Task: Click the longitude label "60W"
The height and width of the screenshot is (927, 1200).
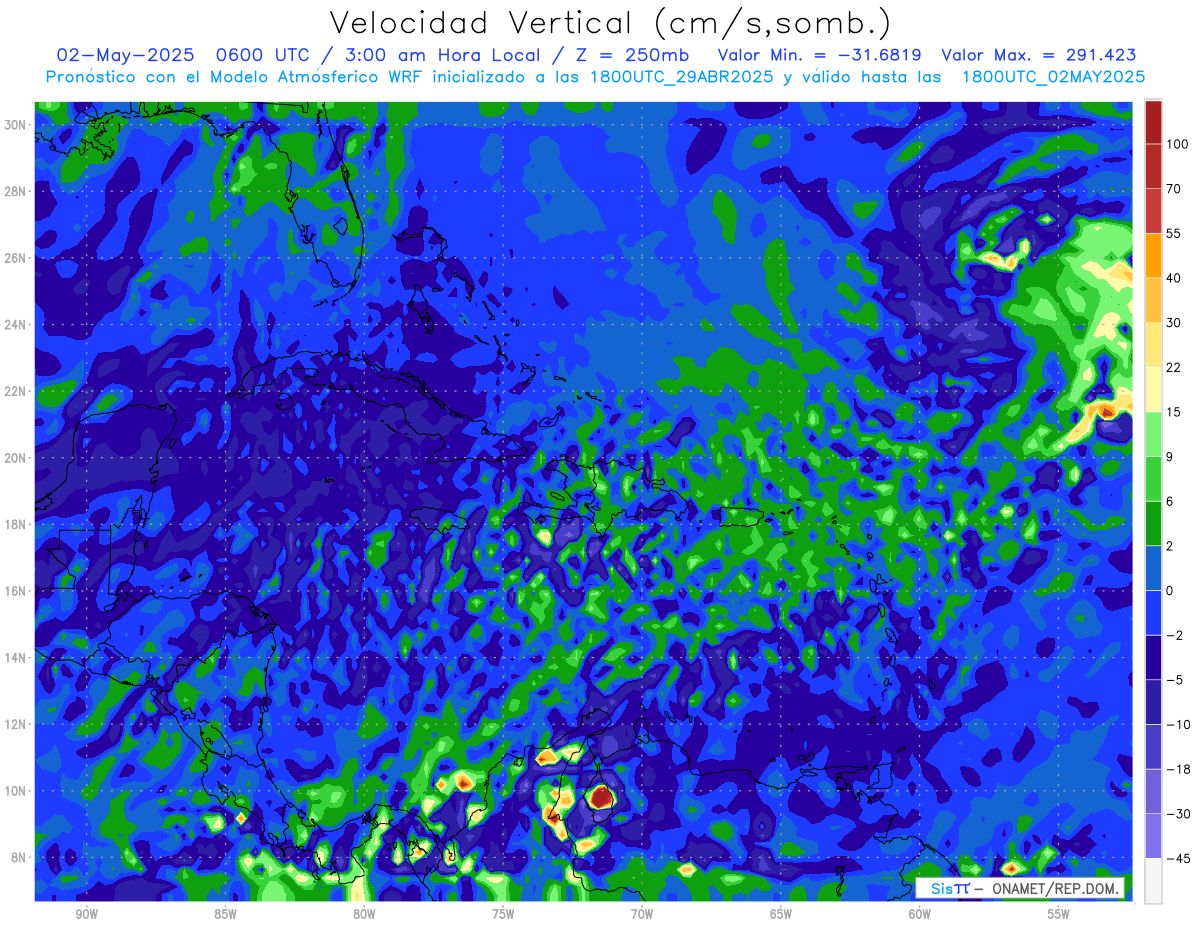Action: pyautogui.click(x=920, y=914)
